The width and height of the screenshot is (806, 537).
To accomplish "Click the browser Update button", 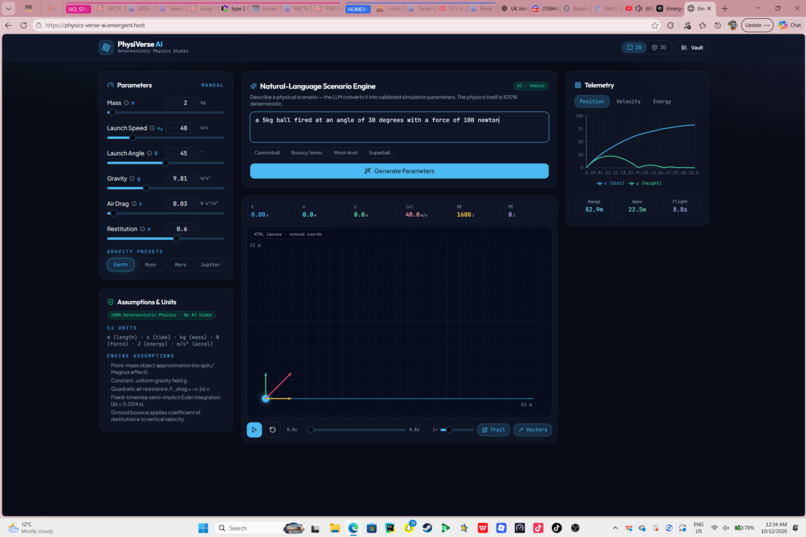I will [757, 25].
